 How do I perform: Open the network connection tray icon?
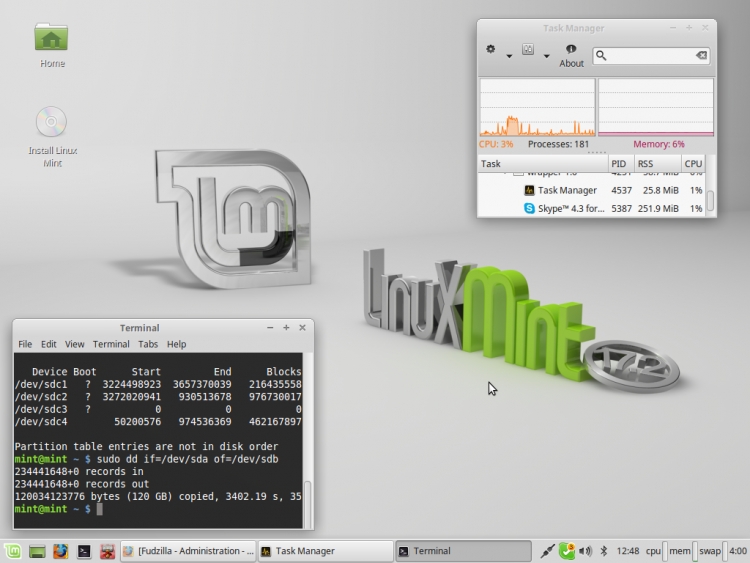[548, 551]
